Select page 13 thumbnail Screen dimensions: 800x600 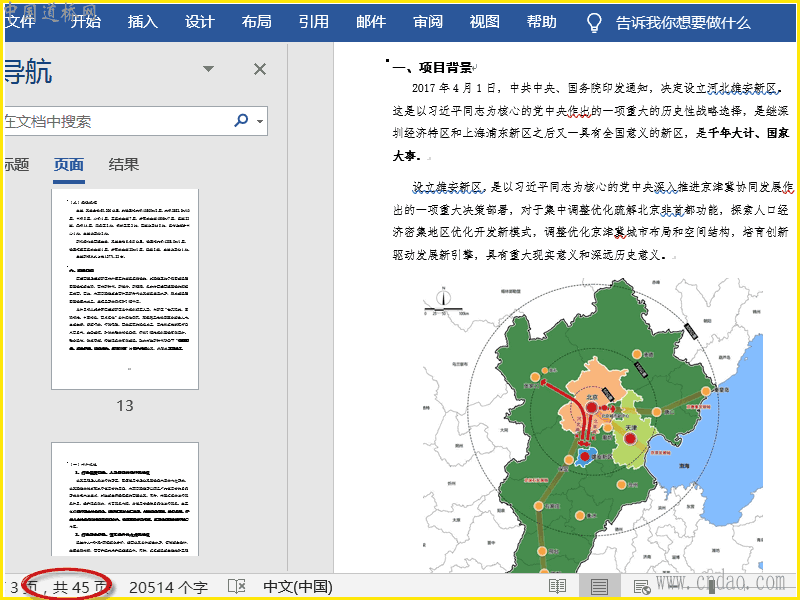(125, 289)
